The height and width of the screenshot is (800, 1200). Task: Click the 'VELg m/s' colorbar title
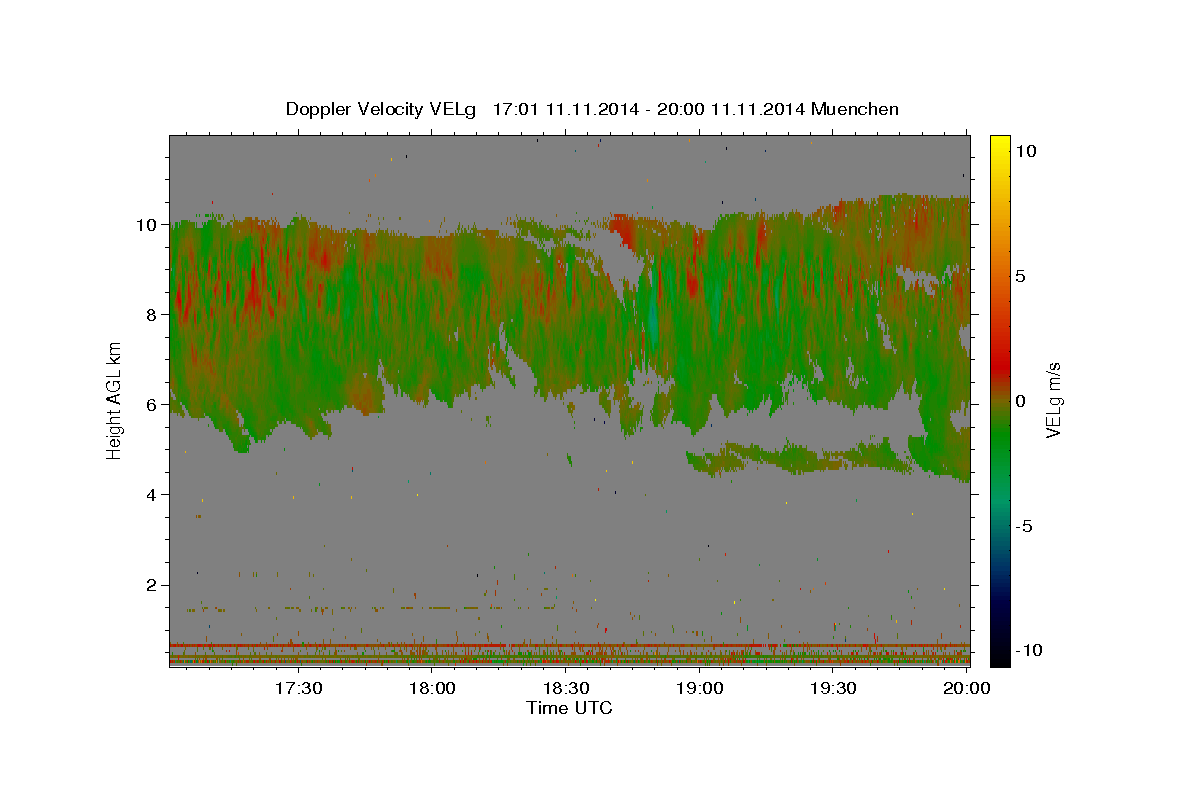[1054, 401]
